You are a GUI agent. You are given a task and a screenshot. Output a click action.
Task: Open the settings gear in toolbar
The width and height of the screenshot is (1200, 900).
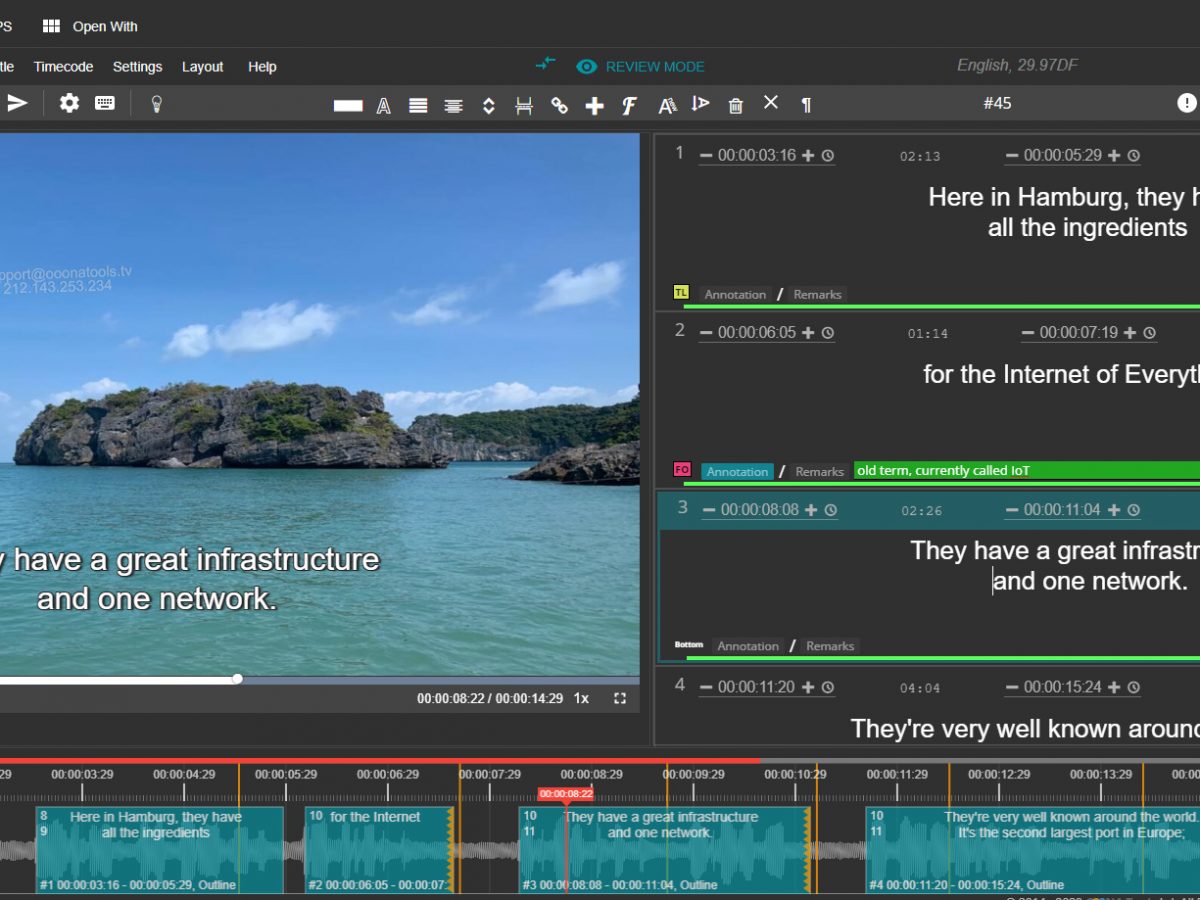click(x=69, y=103)
